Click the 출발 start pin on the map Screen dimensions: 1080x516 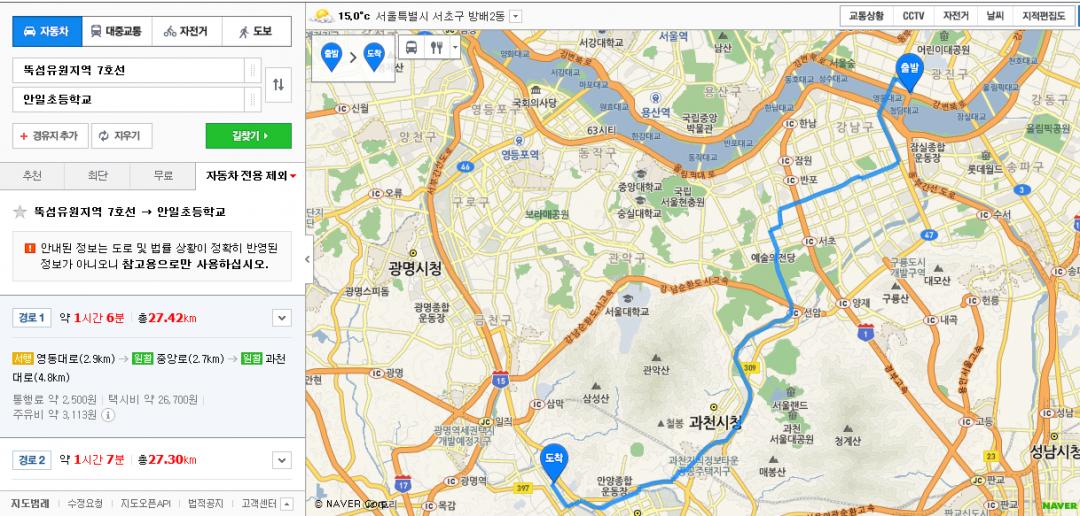coord(909,70)
